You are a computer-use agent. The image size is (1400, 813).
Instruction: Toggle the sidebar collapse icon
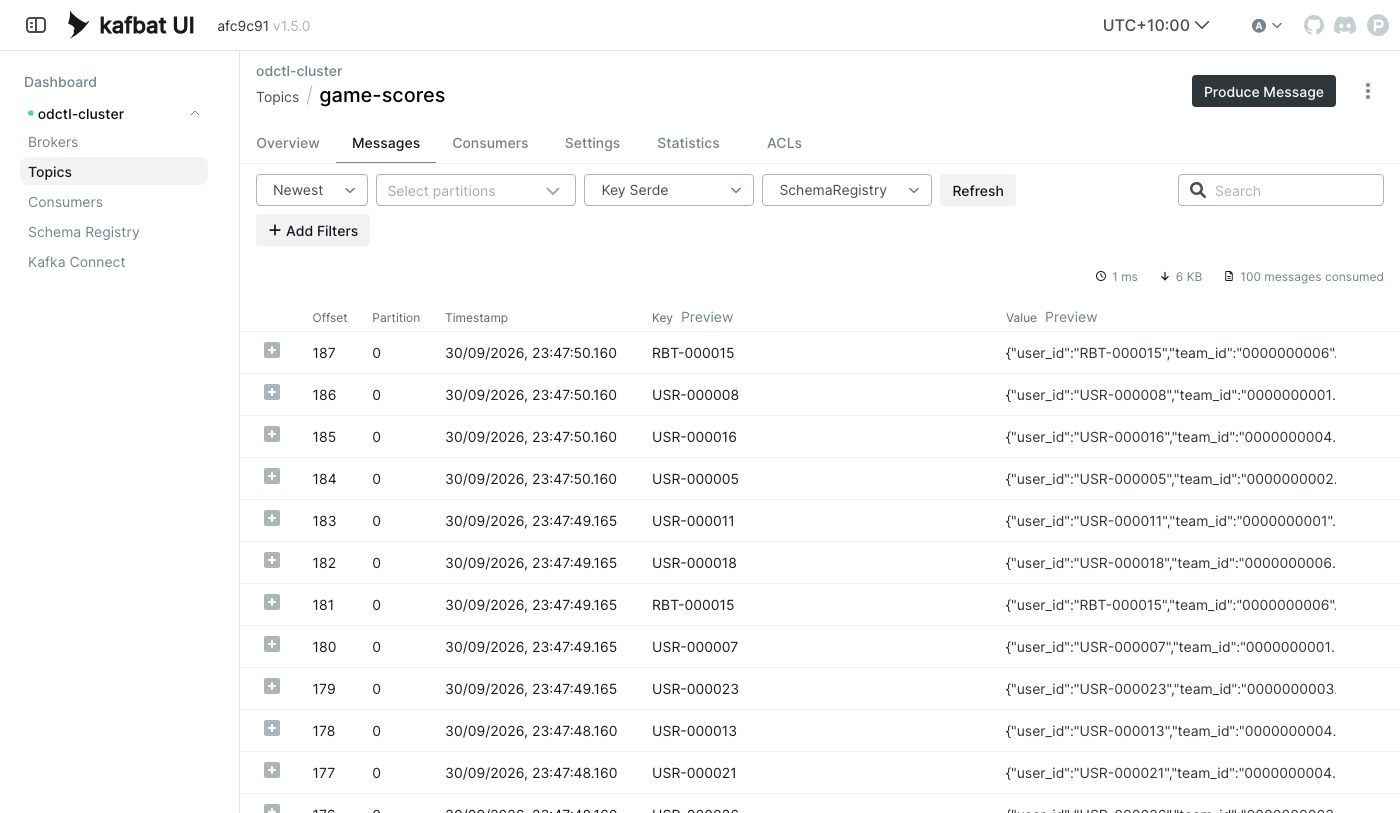(36, 25)
